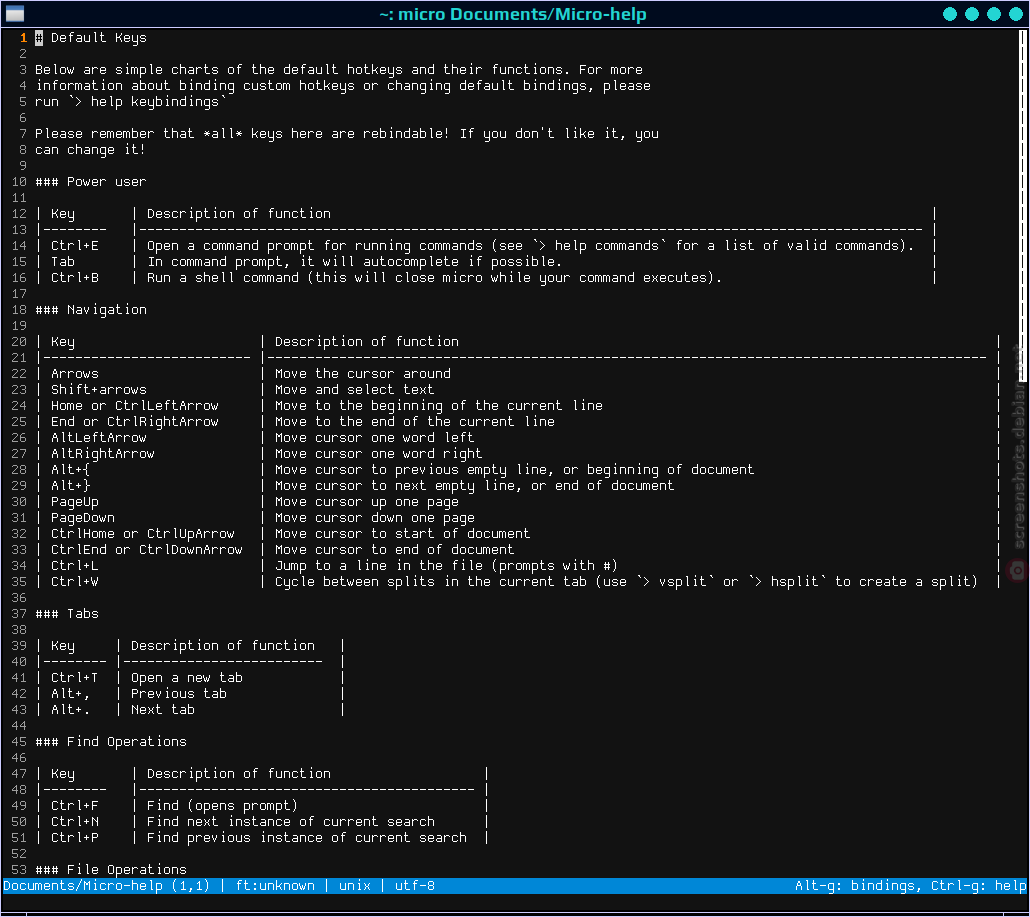Image resolution: width=1030 pixels, height=917 pixels.
Task: Click the '### Find Operations' heading
Action: click(111, 742)
